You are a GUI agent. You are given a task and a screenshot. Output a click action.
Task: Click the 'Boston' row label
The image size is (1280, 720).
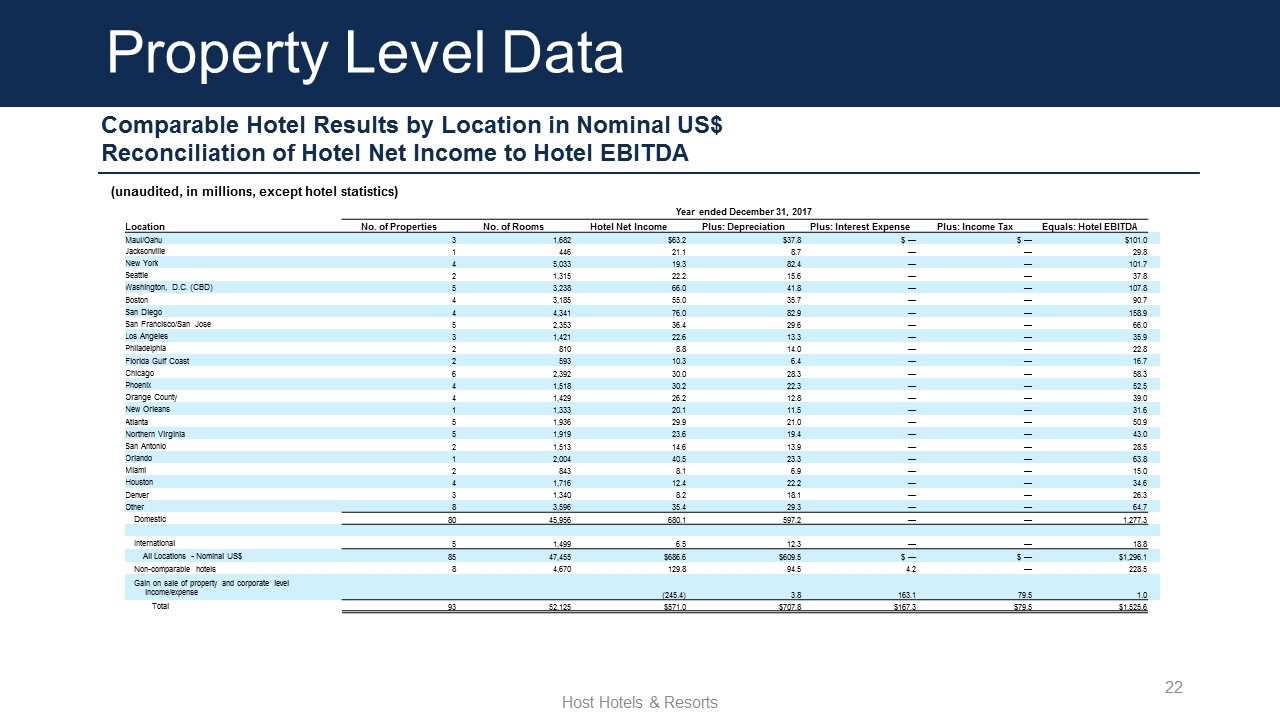(x=137, y=299)
